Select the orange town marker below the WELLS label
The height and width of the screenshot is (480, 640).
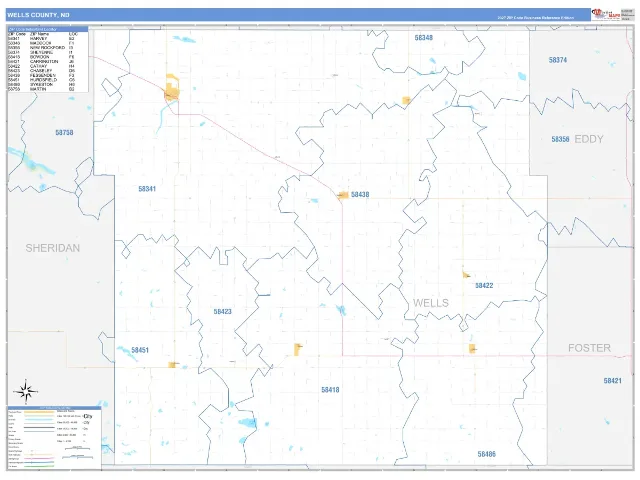coord(473,349)
